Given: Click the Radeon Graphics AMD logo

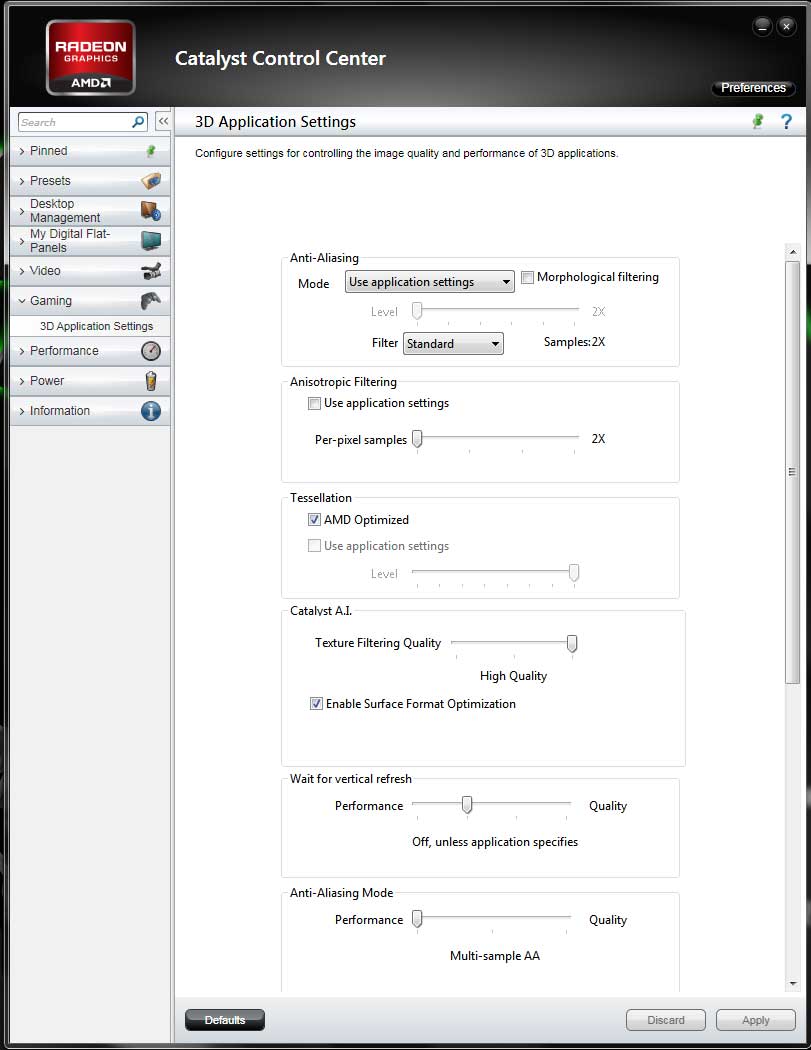Looking at the screenshot, I should click(x=90, y=58).
